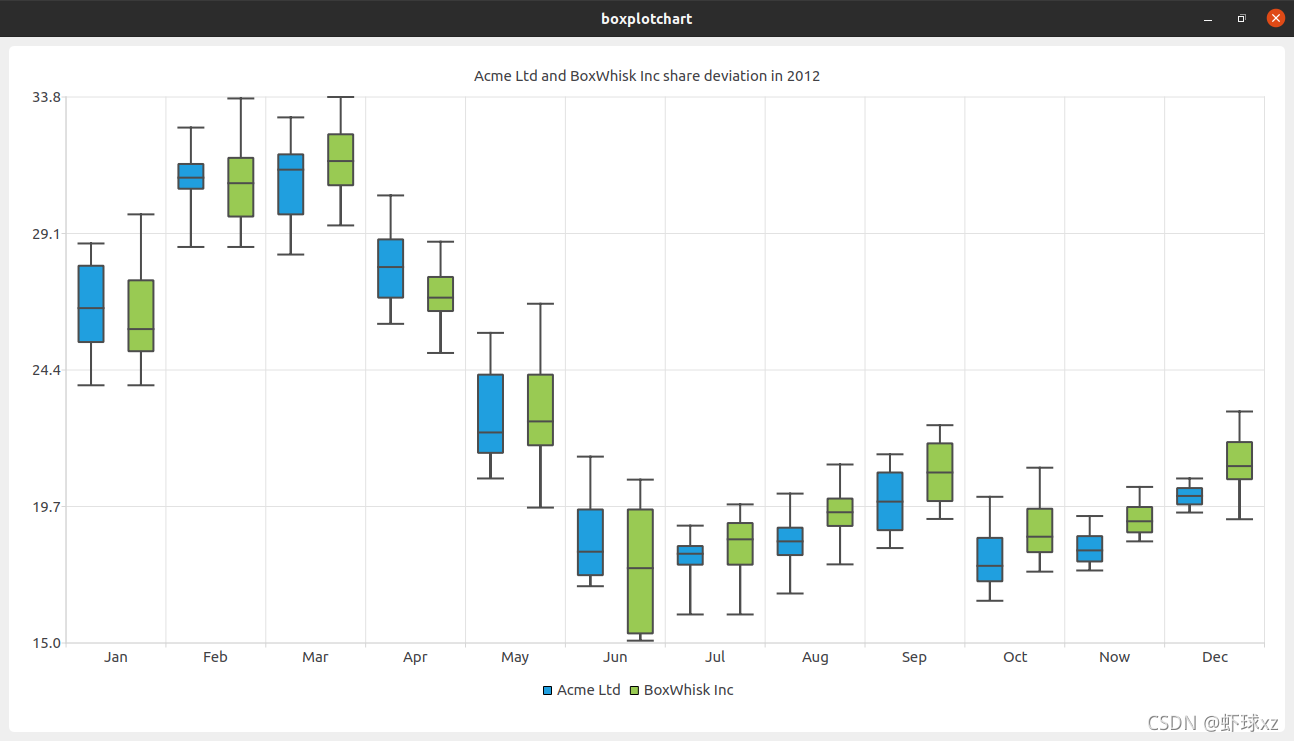This screenshot has height=741, width=1294.
Task: Close the boxplotchart window
Action: (1275, 18)
